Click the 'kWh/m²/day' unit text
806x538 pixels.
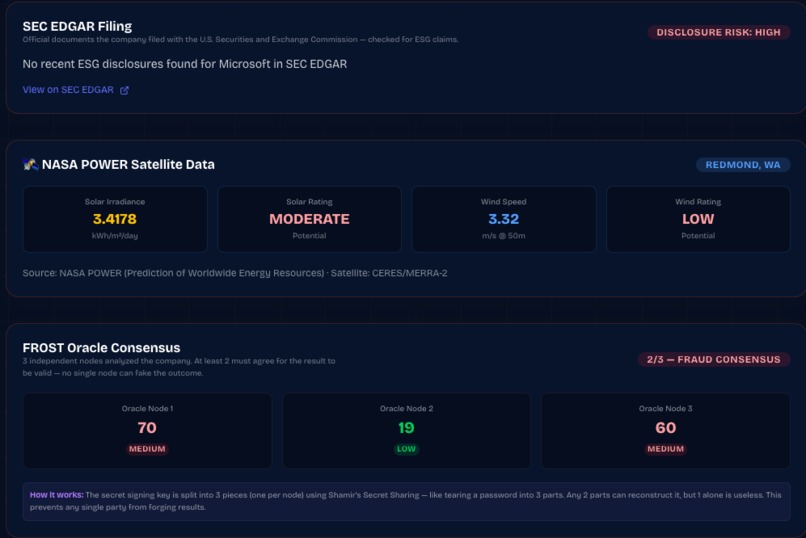click(x=115, y=236)
